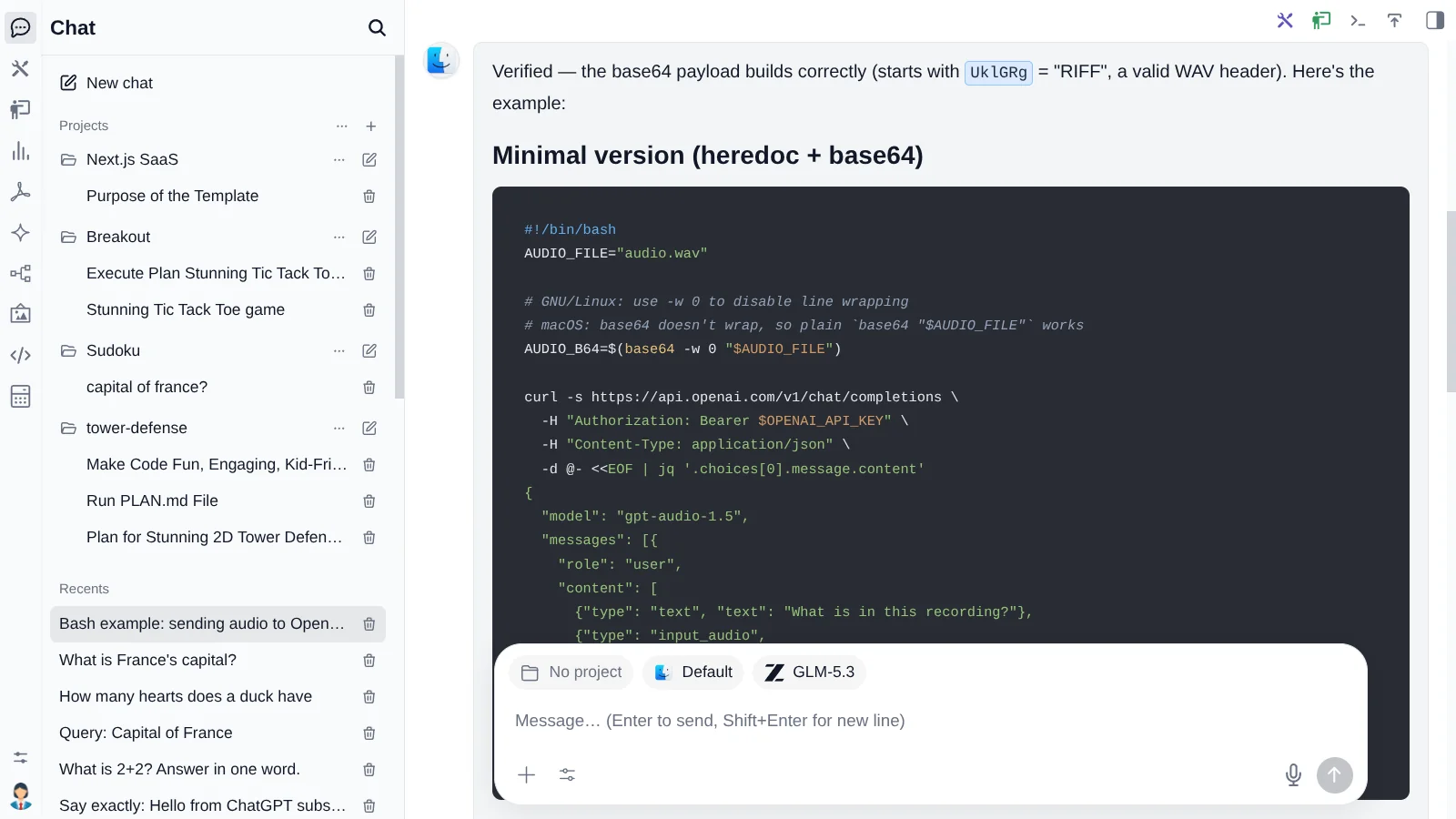This screenshot has height=819, width=1456.
Task: Click the edit icon for the Breakout project
Action: (369, 238)
